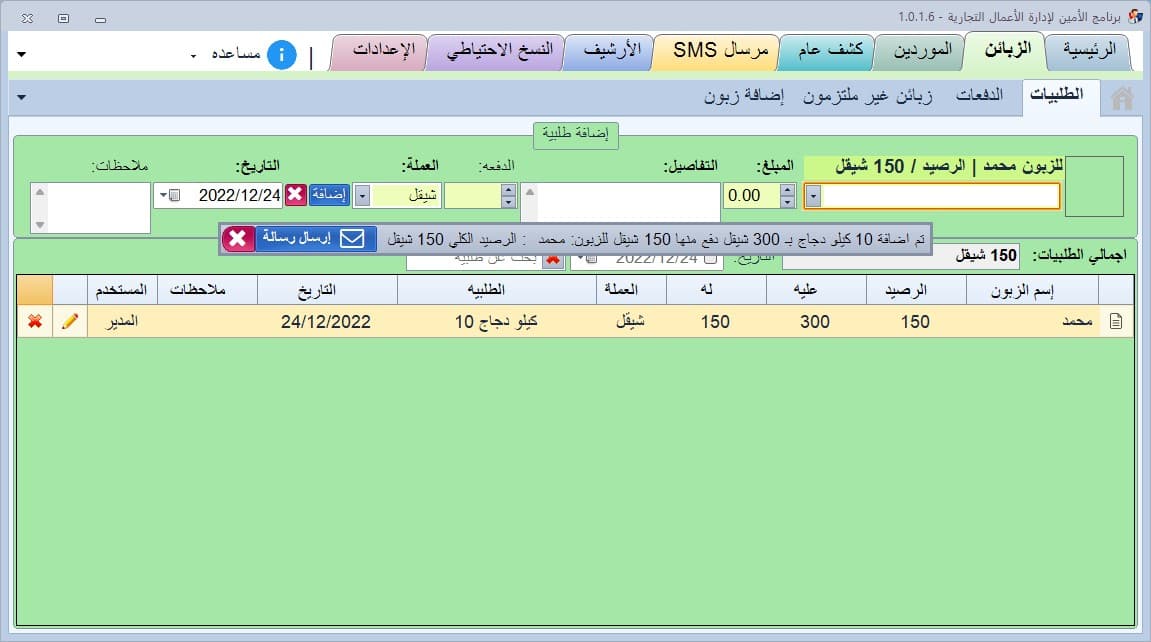Open the إضافة زبون add customer sub-tab

[744, 96]
